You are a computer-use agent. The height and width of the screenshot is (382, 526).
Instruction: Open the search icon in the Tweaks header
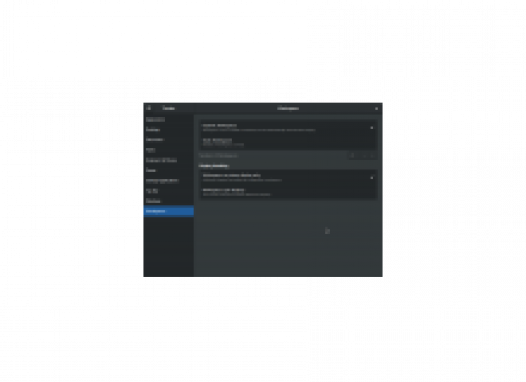click(x=149, y=108)
